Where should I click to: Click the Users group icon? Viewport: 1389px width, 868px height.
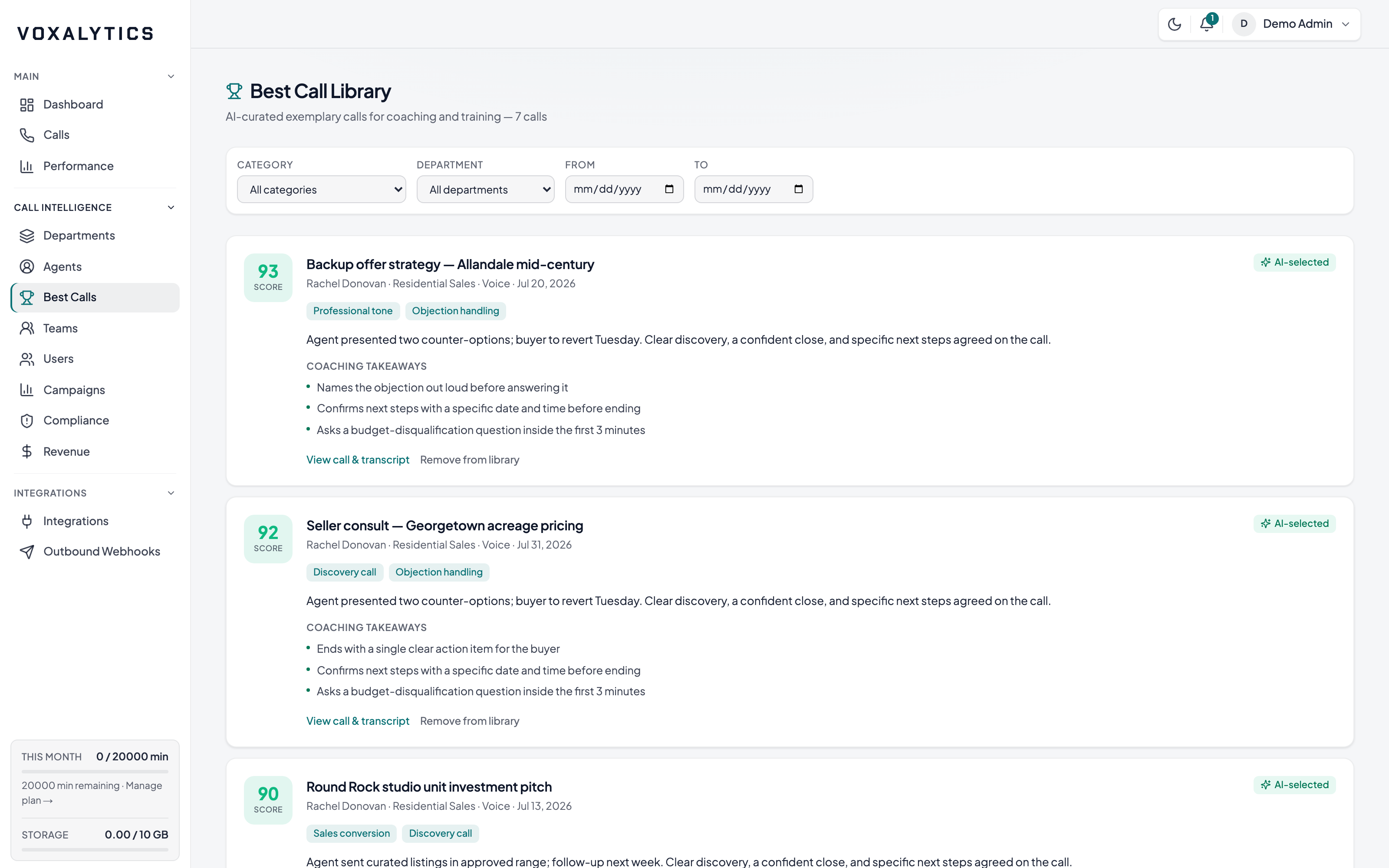click(27, 359)
